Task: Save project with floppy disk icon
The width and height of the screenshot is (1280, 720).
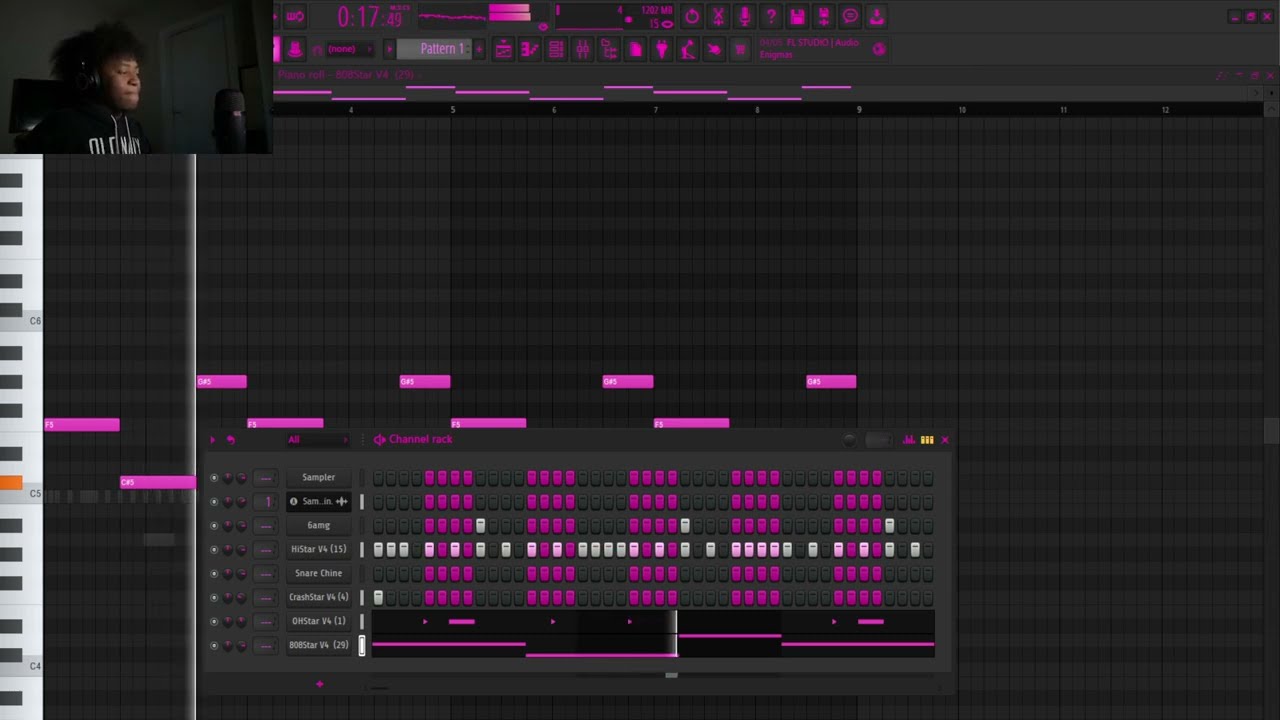Action: point(797,17)
